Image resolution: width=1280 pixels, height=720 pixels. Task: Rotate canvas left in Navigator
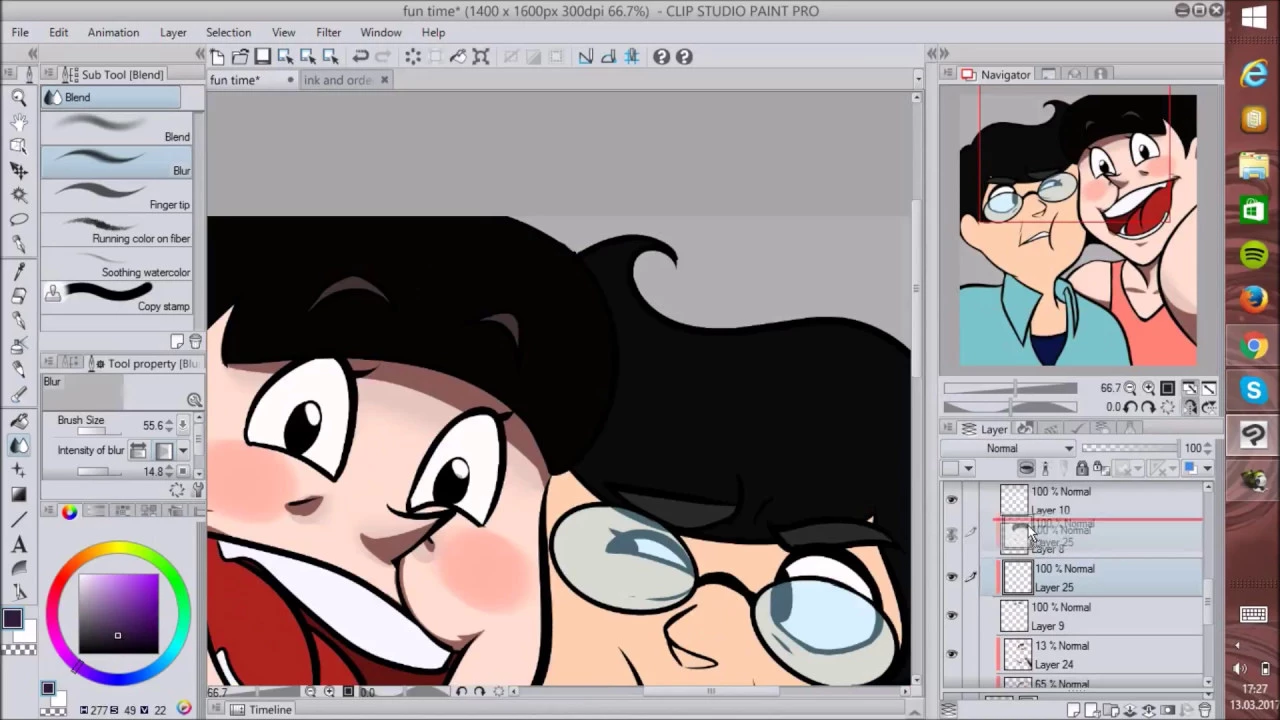pos(1130,407)
